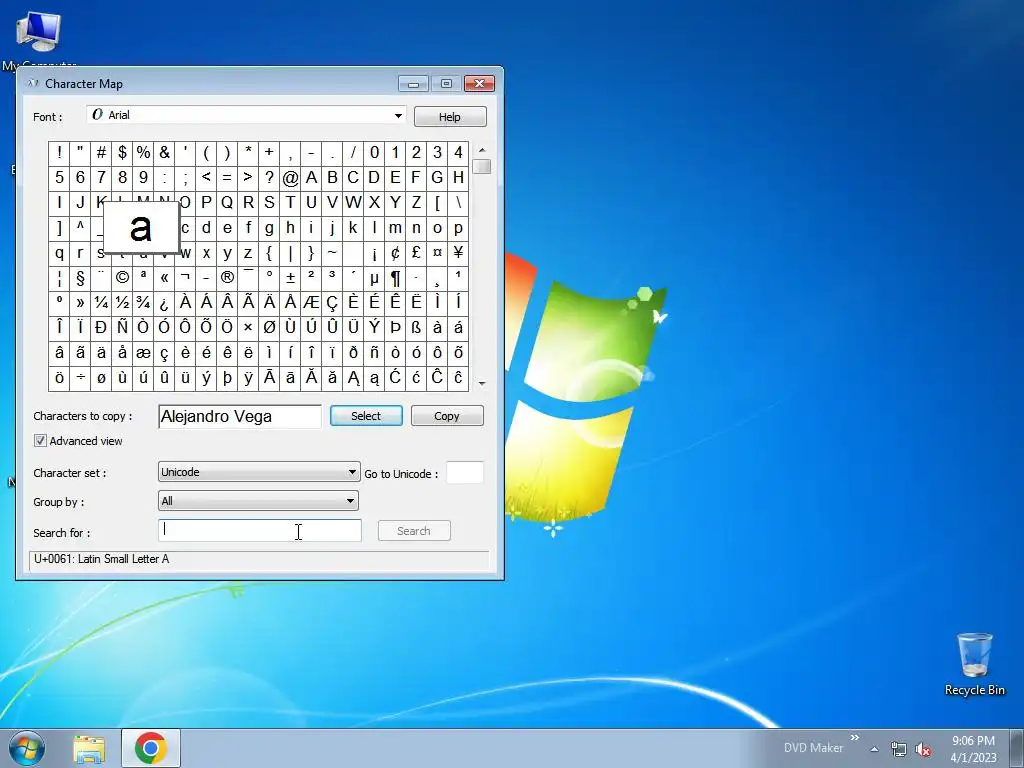Click the network tray icon
This screenshot has height=768, width=1024.
click(899, 749)
